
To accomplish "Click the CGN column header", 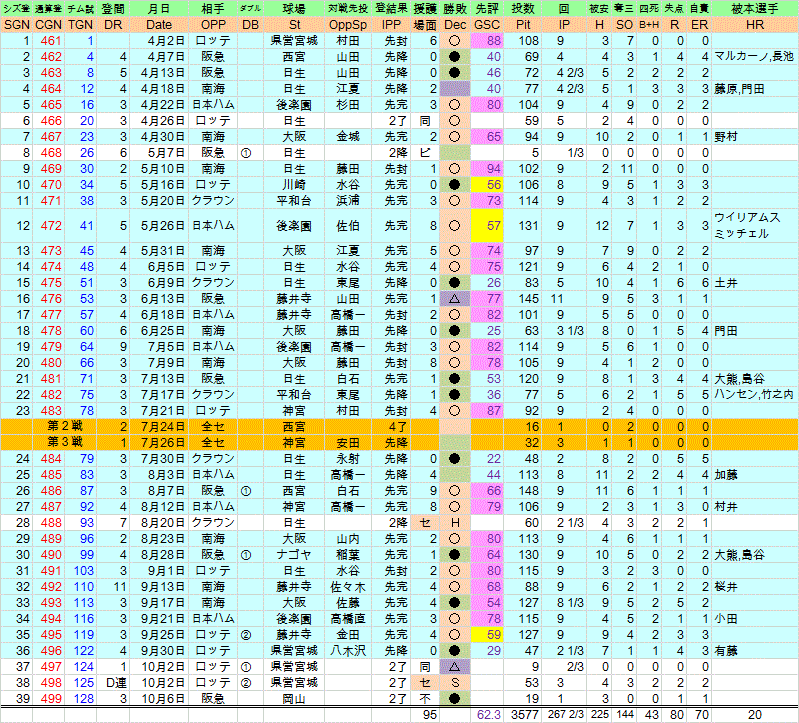I will pos(48,24).
